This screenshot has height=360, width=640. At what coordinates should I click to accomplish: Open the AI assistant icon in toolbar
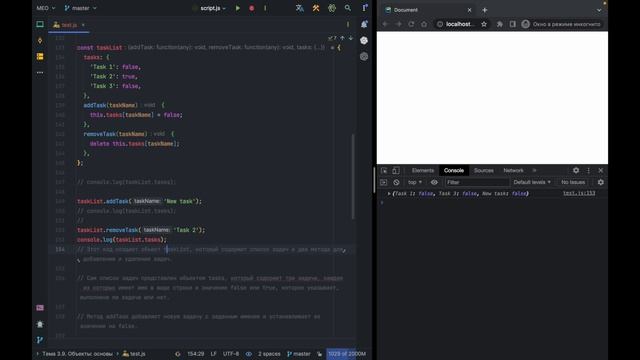(332, 8)
